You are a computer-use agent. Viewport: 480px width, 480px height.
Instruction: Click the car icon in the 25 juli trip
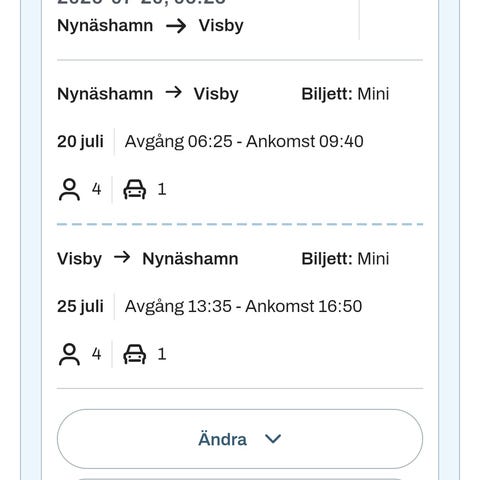(x=135, y=354)
